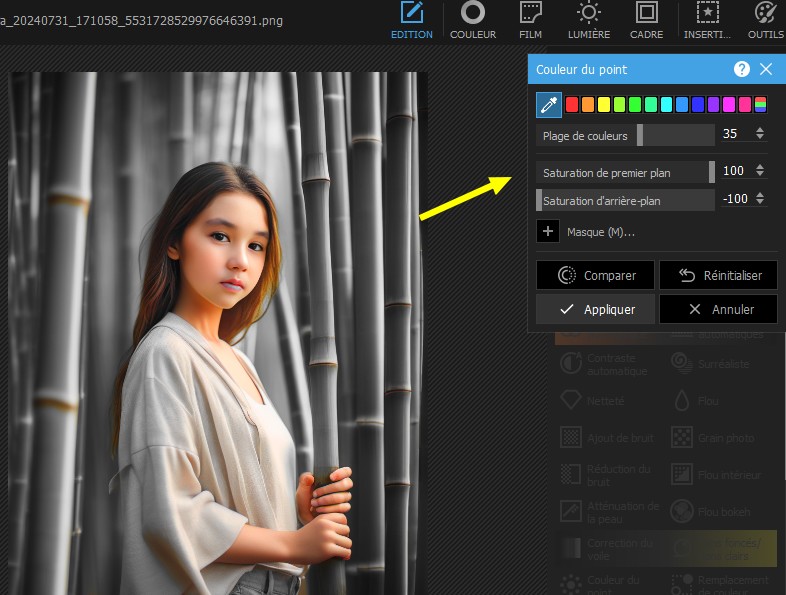The image size is (786, 595).
Task: Select the Atténuation de la peau filter
Action: coord(610,512)
